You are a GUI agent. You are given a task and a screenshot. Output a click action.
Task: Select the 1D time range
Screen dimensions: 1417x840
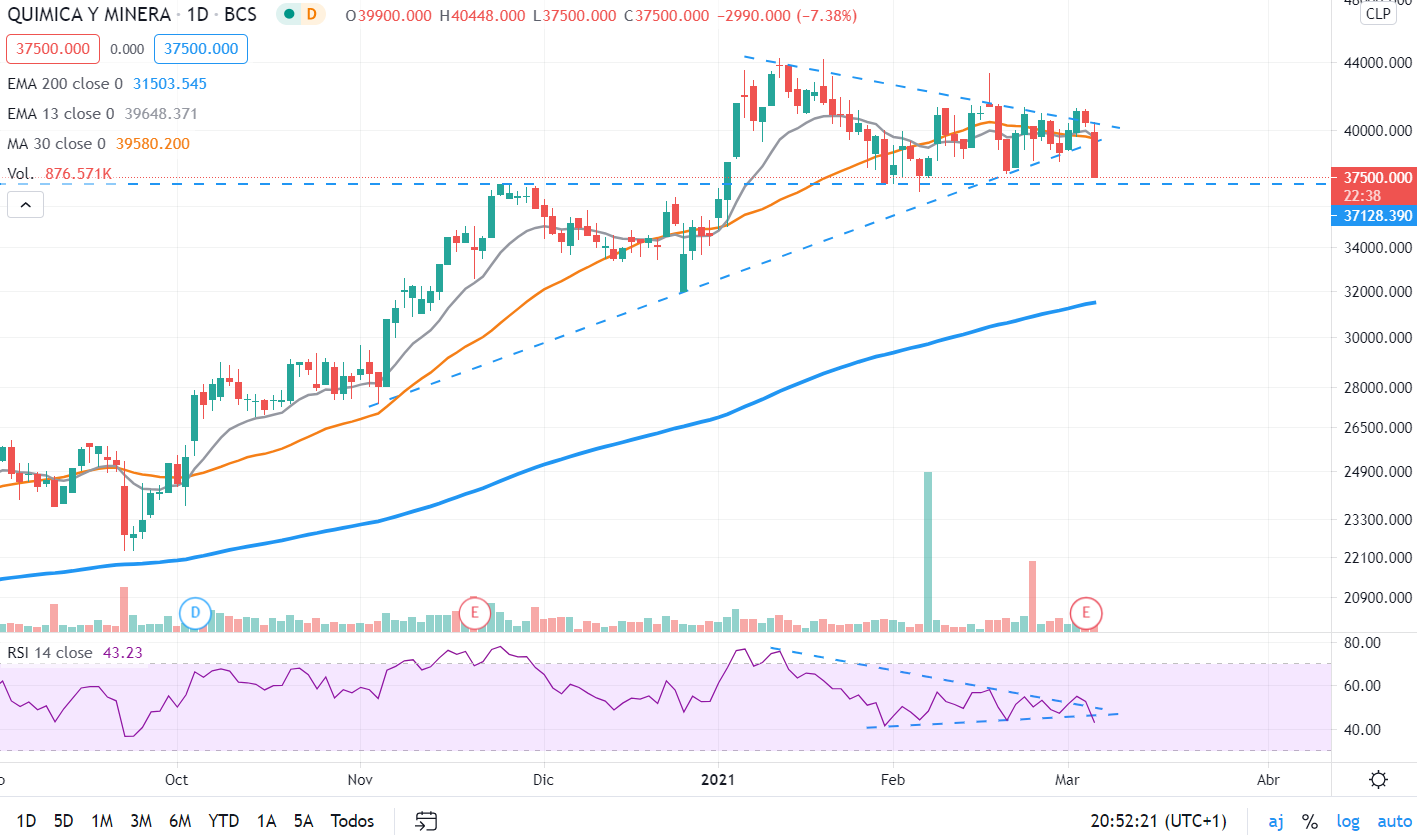[x=26, y=821]
